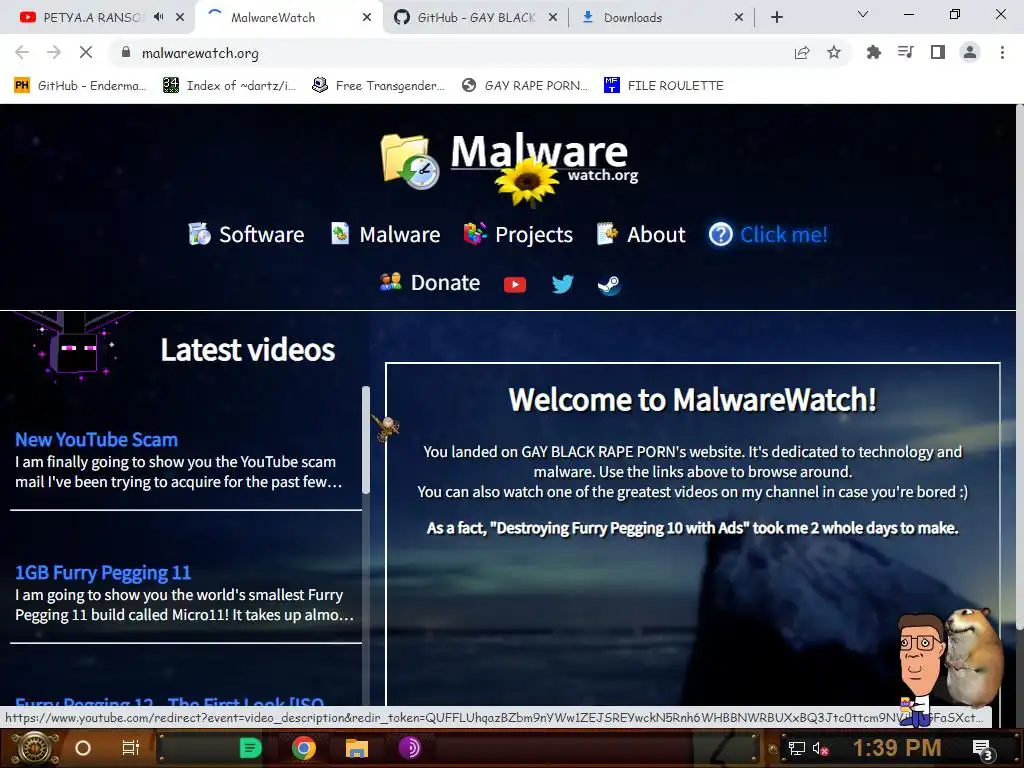Click the question mark icon beside Click me
The width and height of the screenshot is (1024, 768).
(x=721, y=234)
